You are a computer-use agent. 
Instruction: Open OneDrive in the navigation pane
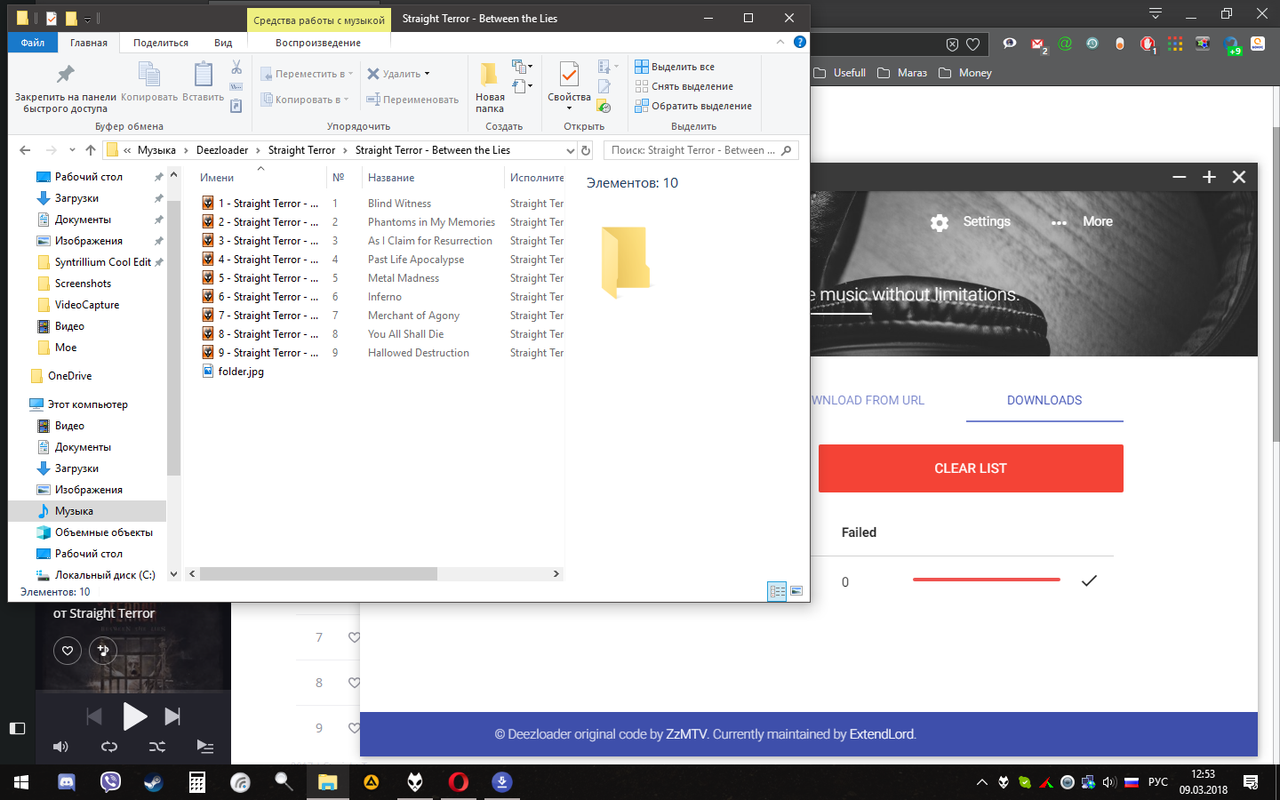[70, 376]
